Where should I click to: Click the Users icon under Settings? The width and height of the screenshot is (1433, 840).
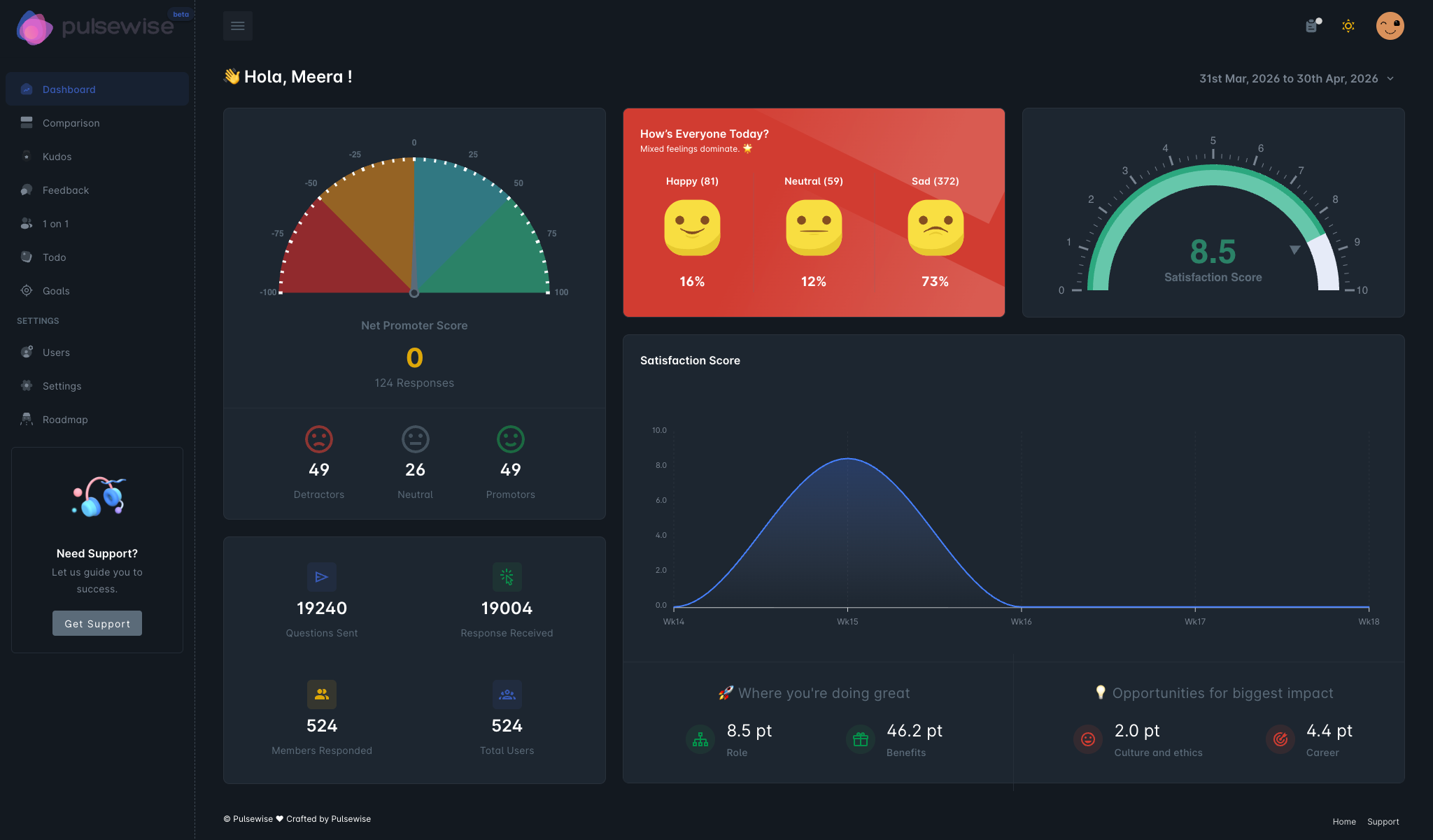tap(26, 352)
